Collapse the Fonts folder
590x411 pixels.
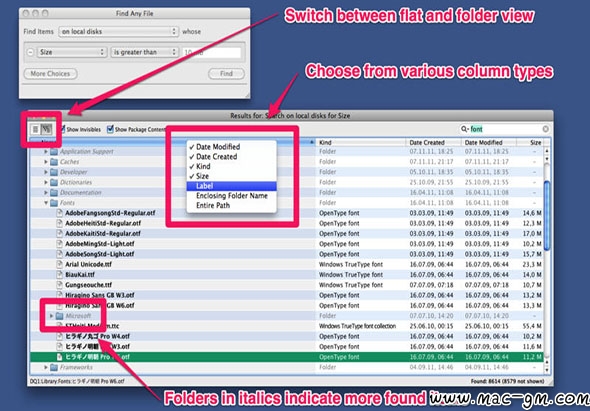coord(46,203)
